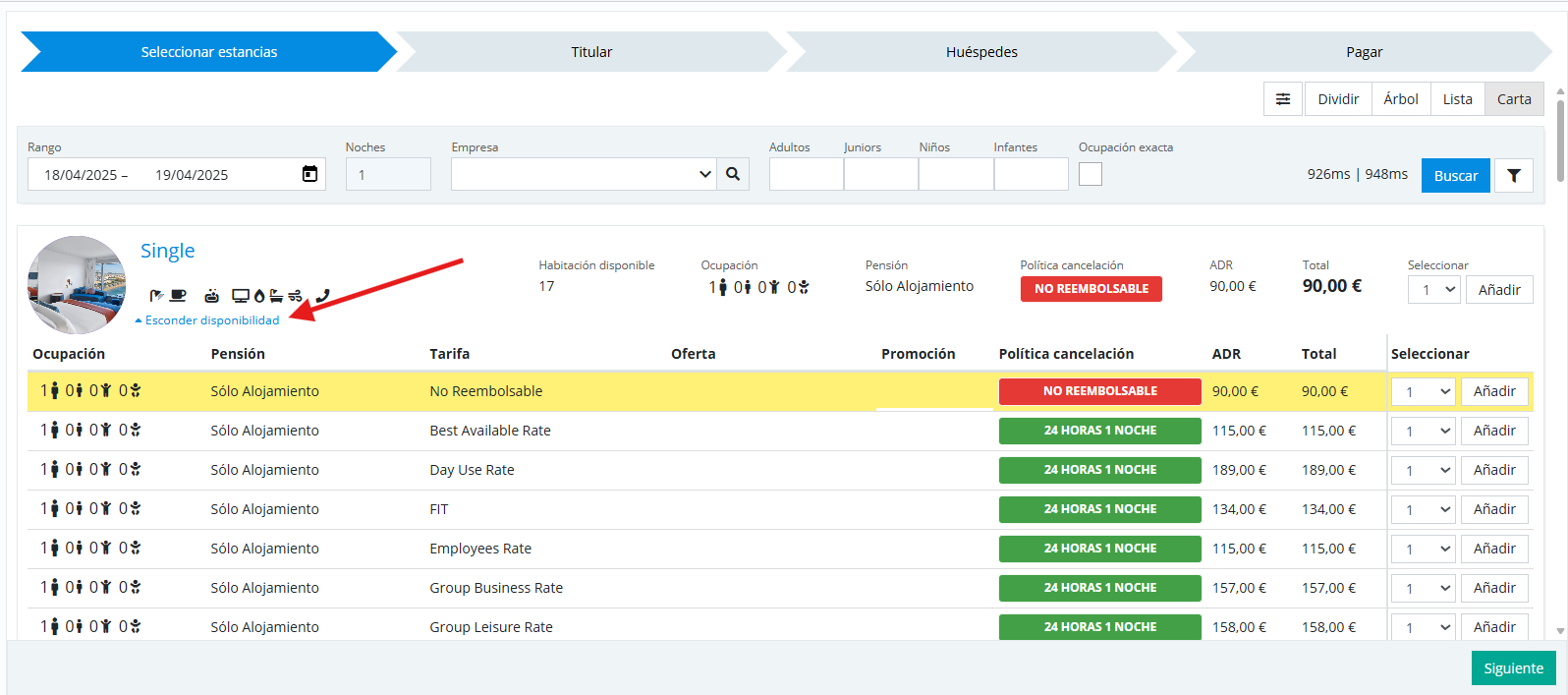Click Añadir for Group Business Rate
Screen dimensions: 1568x695
coord(1494,588)
